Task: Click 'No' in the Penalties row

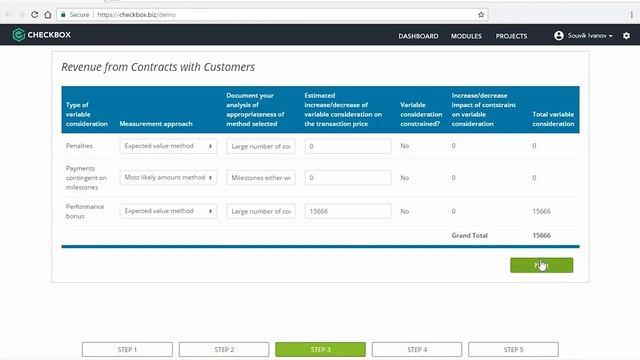Action: pyautogui.click(x=404, y=146)
